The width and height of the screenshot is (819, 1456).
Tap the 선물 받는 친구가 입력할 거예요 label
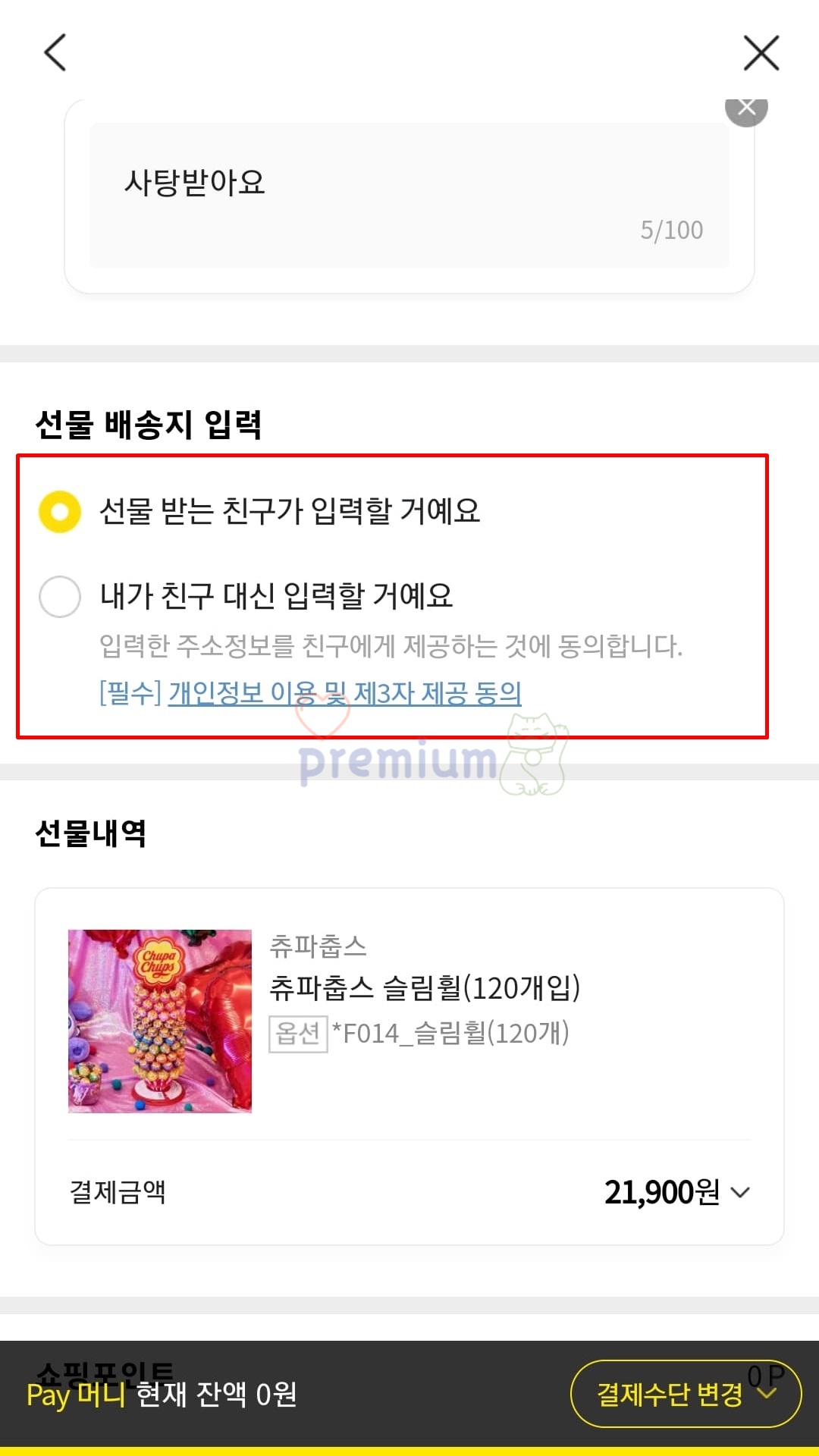tap(290, 511)
